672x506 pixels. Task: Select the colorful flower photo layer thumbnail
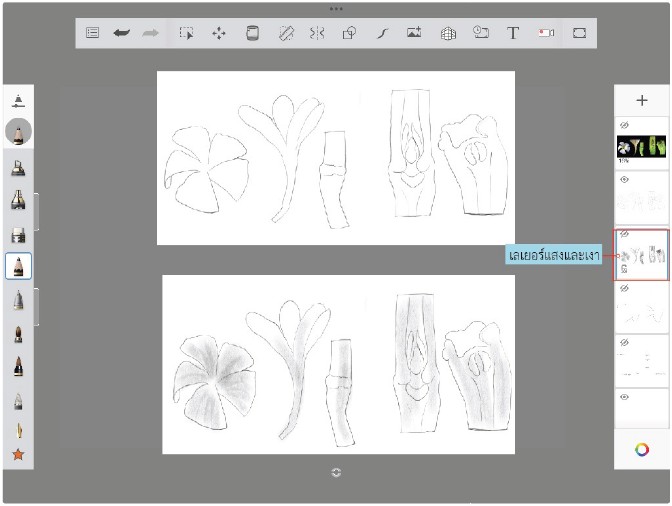tap(641, 147)
